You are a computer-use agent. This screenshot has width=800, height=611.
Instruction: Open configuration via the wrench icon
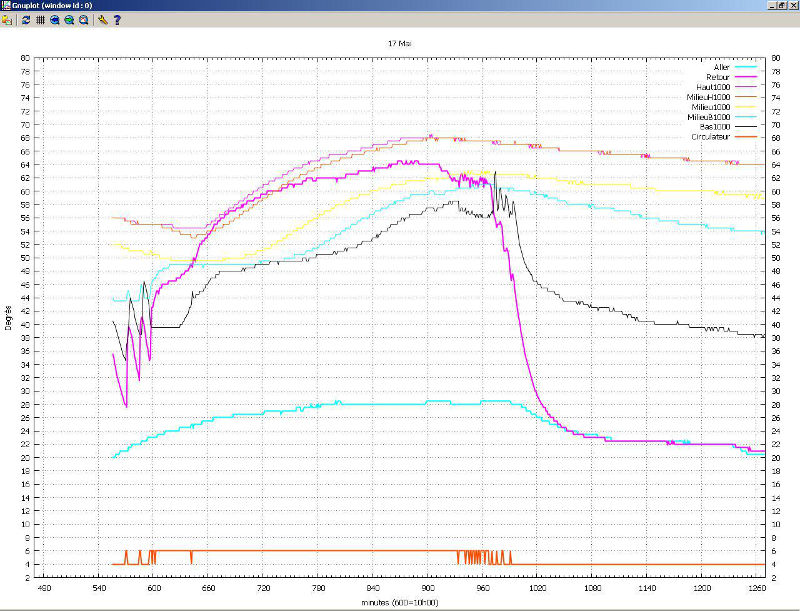[x=103, y=19]
